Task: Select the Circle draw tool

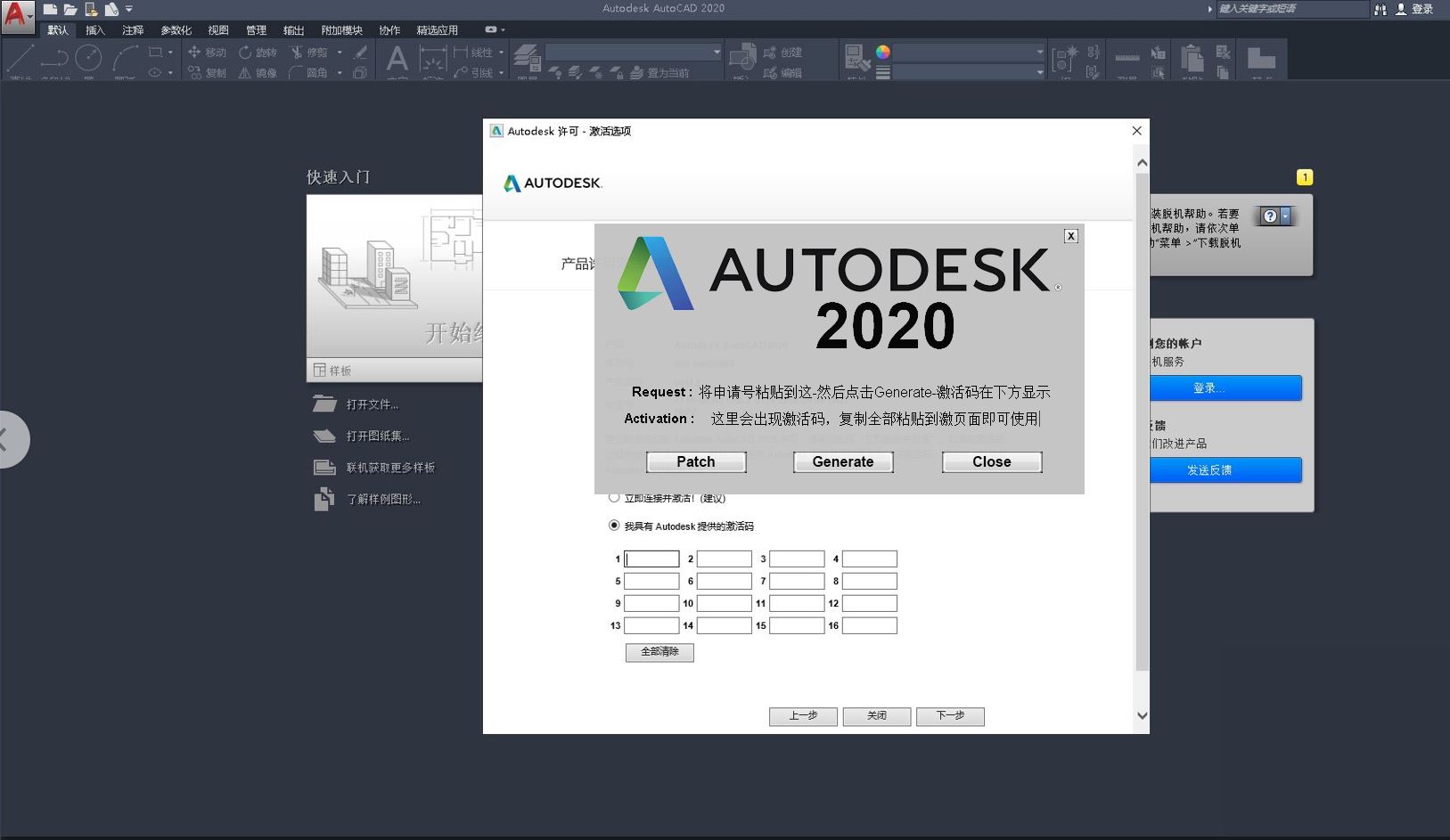Action: (x=88, y=59)
